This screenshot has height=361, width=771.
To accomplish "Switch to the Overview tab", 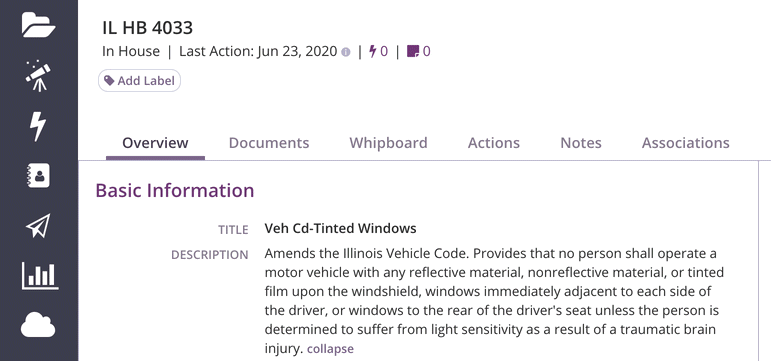I will click(x=155, y=143).
